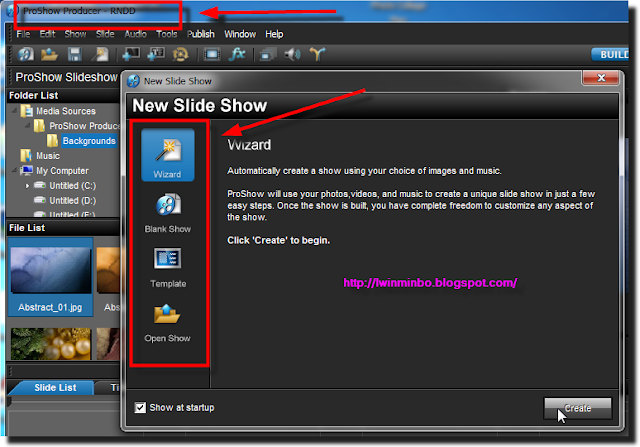
Task: Open the Slide menu
Action: [105, 34]
